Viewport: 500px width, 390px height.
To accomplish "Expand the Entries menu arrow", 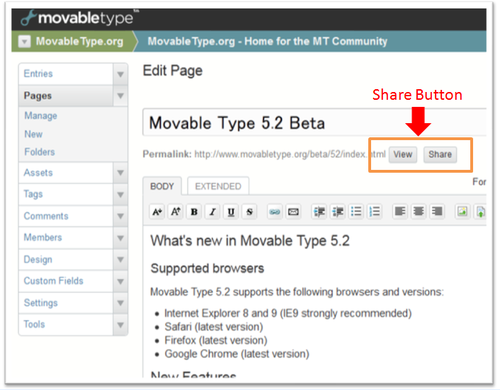I will [120, 74].
